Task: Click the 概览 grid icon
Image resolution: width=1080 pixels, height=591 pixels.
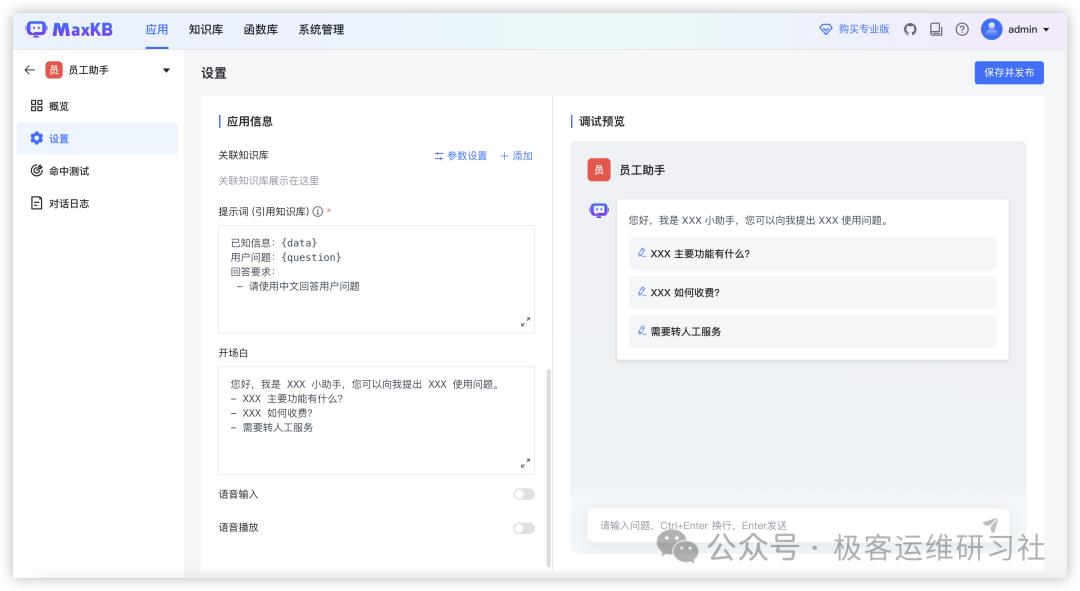Action: (x=37, y=105)
